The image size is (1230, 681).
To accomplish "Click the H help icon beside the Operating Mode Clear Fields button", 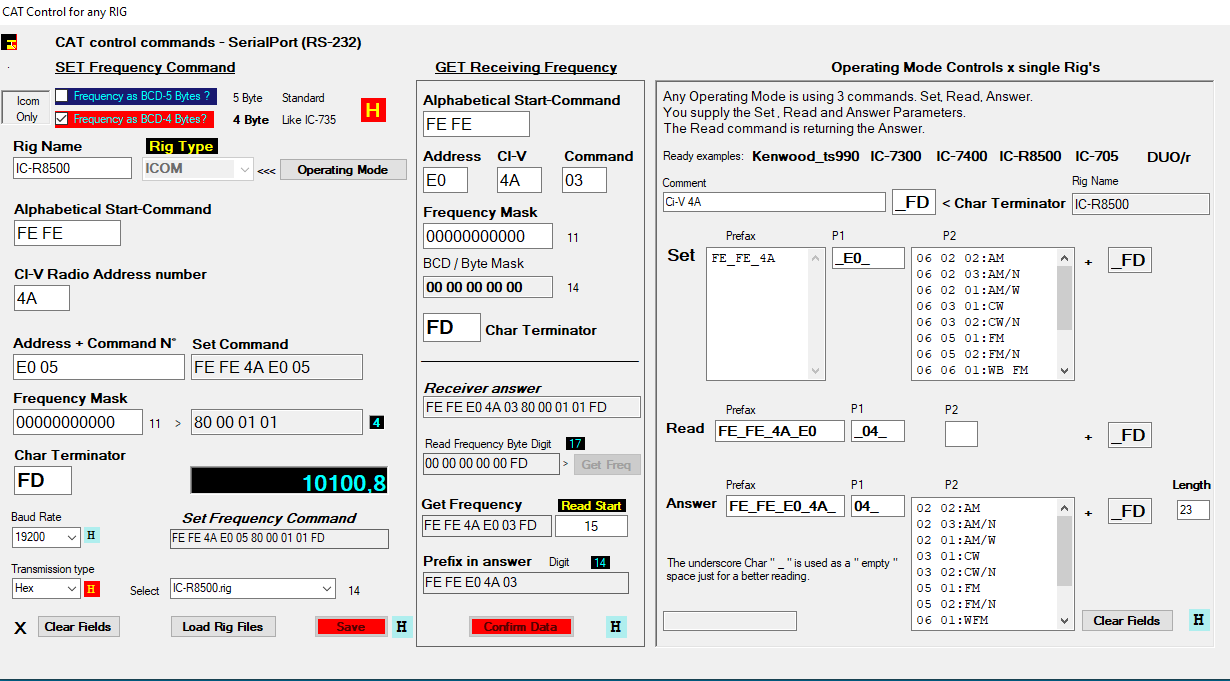I will (x=1200, y=620).
